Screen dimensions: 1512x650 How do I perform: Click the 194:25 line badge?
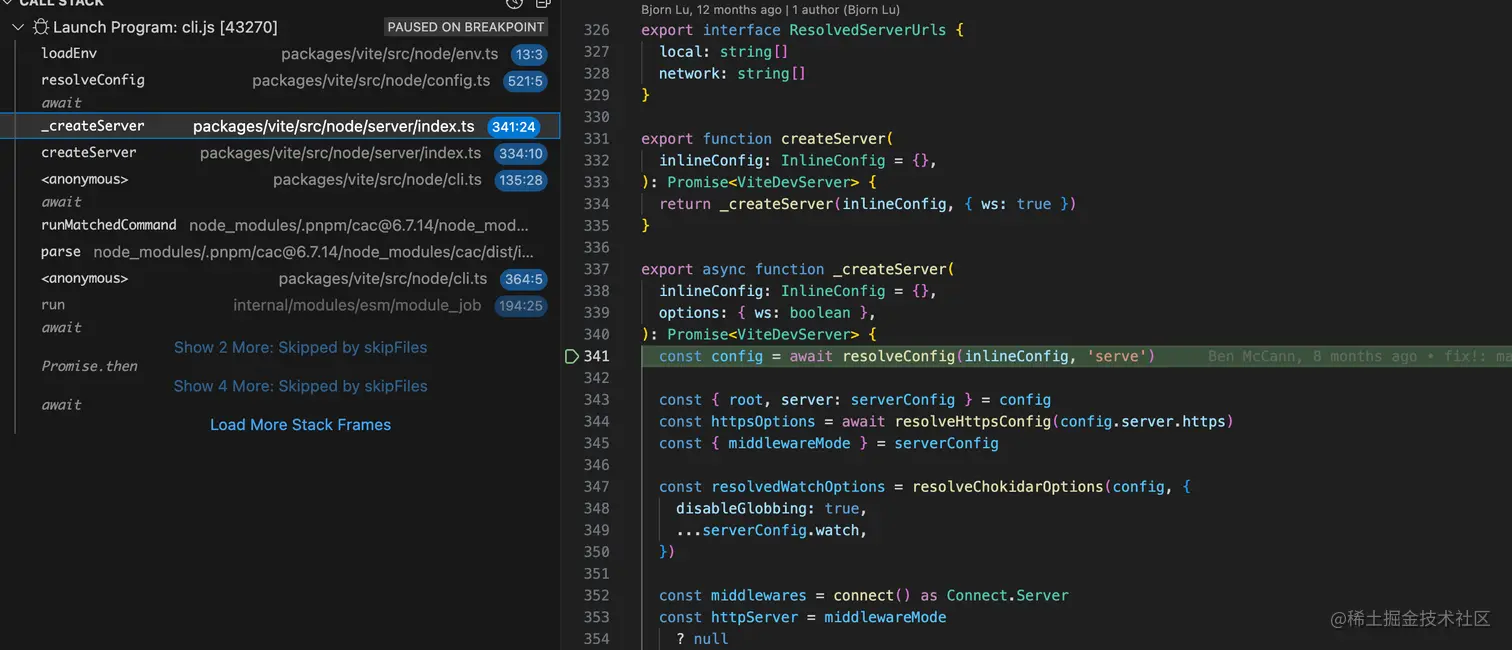click(521, 306)
